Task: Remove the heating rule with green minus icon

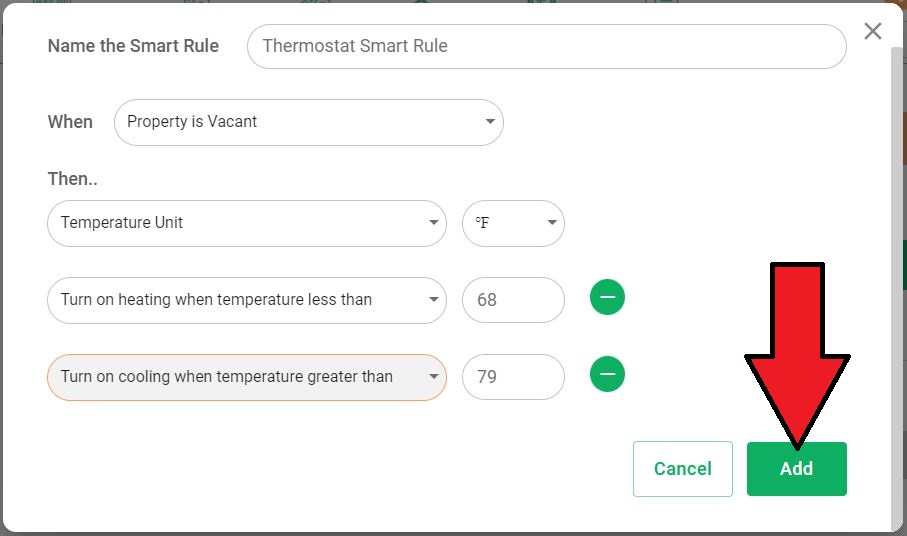Action: [x=607, y=297]
